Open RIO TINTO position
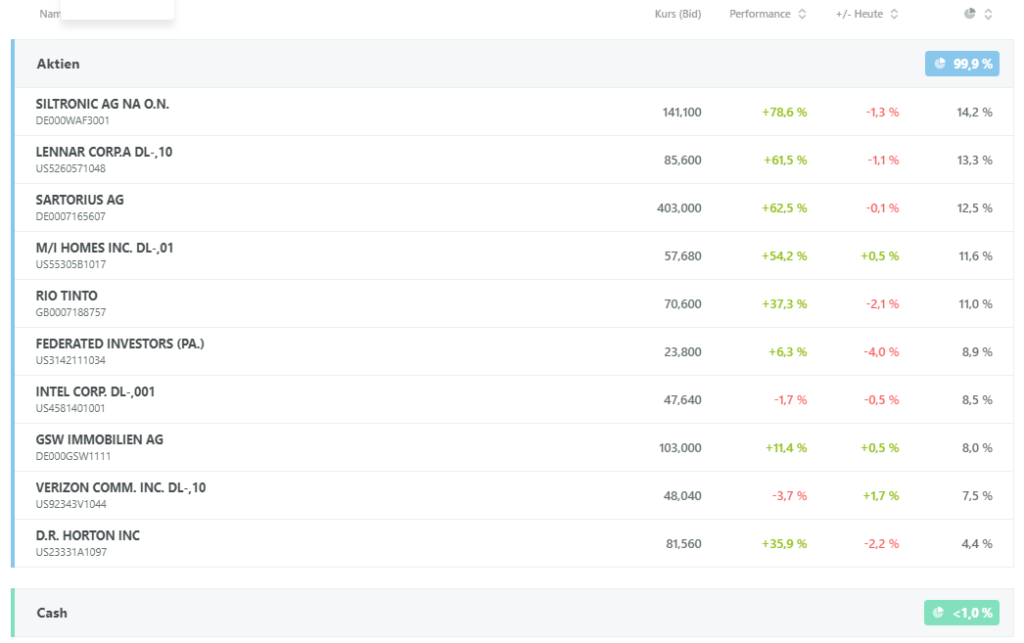 513,304
